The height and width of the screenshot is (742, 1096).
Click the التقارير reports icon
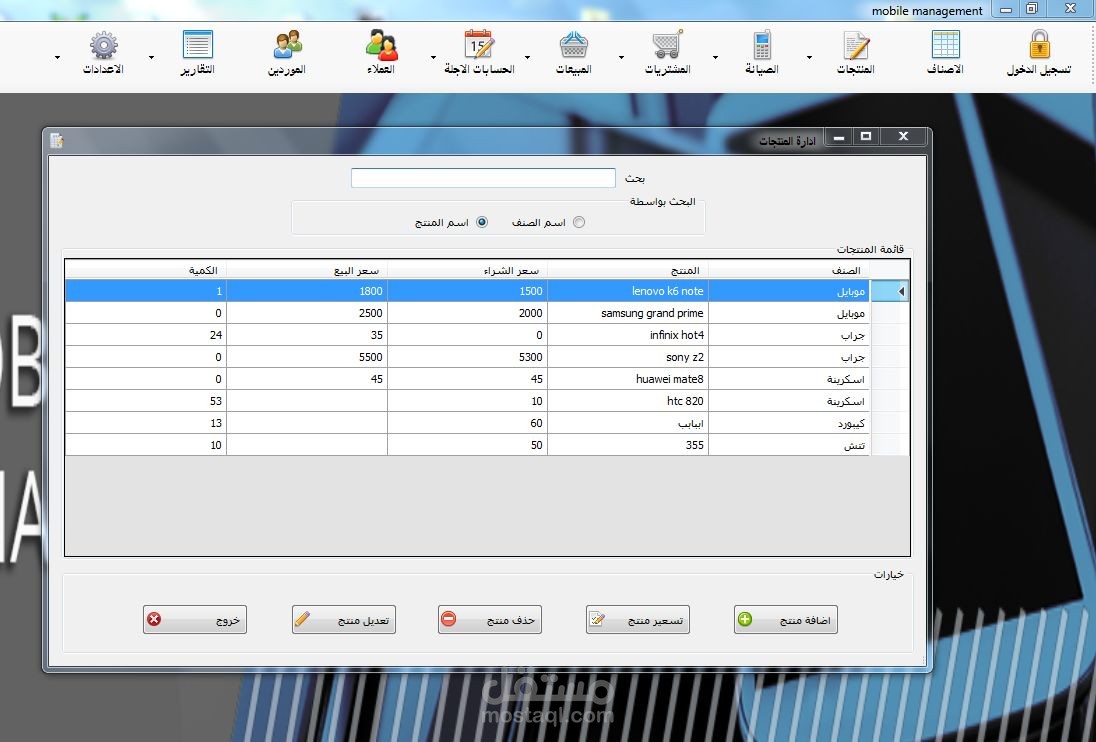coord(198,44)
